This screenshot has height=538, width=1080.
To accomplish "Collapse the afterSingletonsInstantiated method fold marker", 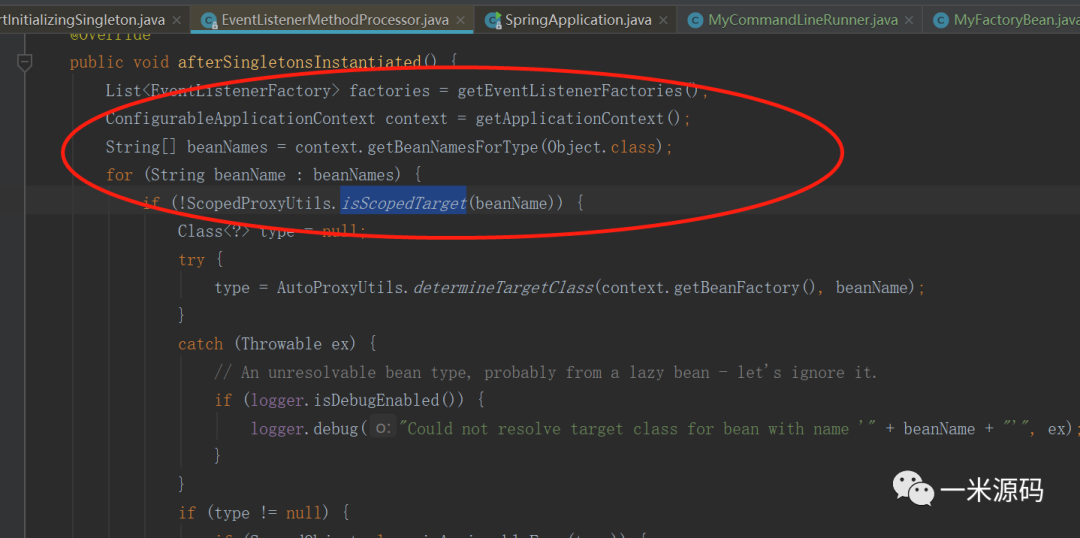I will pyautogui.click(x=24, y=62).
